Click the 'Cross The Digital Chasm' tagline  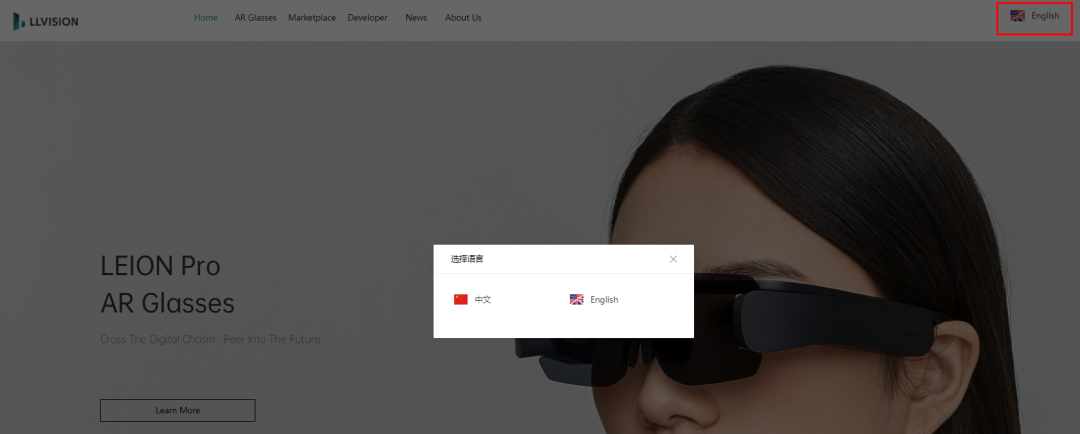pos(210,340)
